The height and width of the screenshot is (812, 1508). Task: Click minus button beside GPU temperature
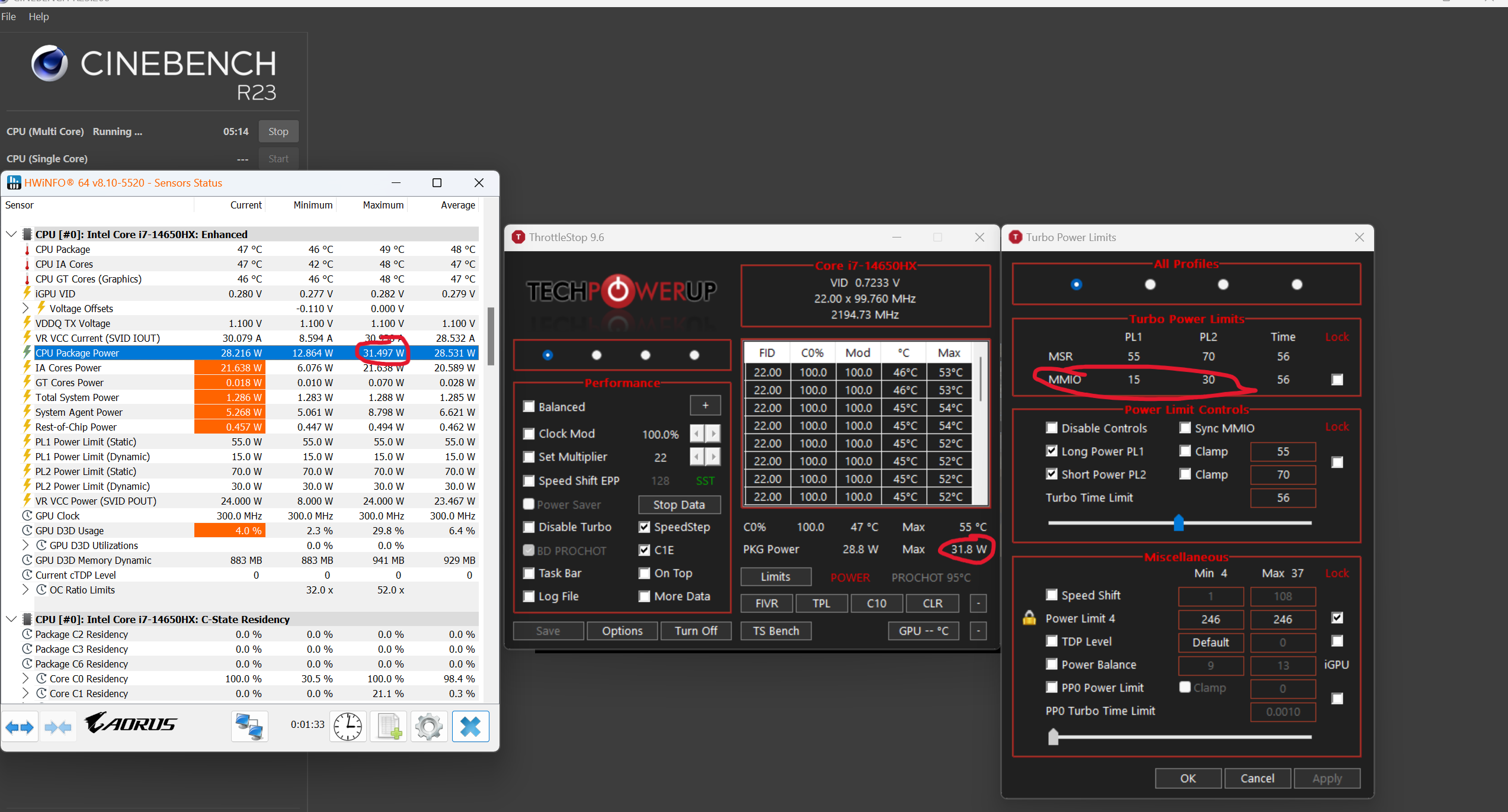tap(978, 631)
